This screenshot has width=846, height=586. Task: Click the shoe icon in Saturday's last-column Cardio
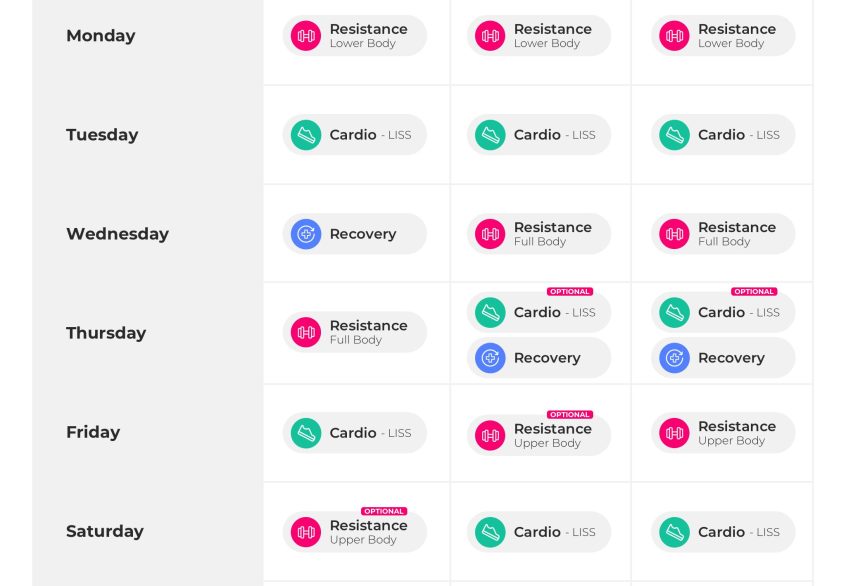674,532
